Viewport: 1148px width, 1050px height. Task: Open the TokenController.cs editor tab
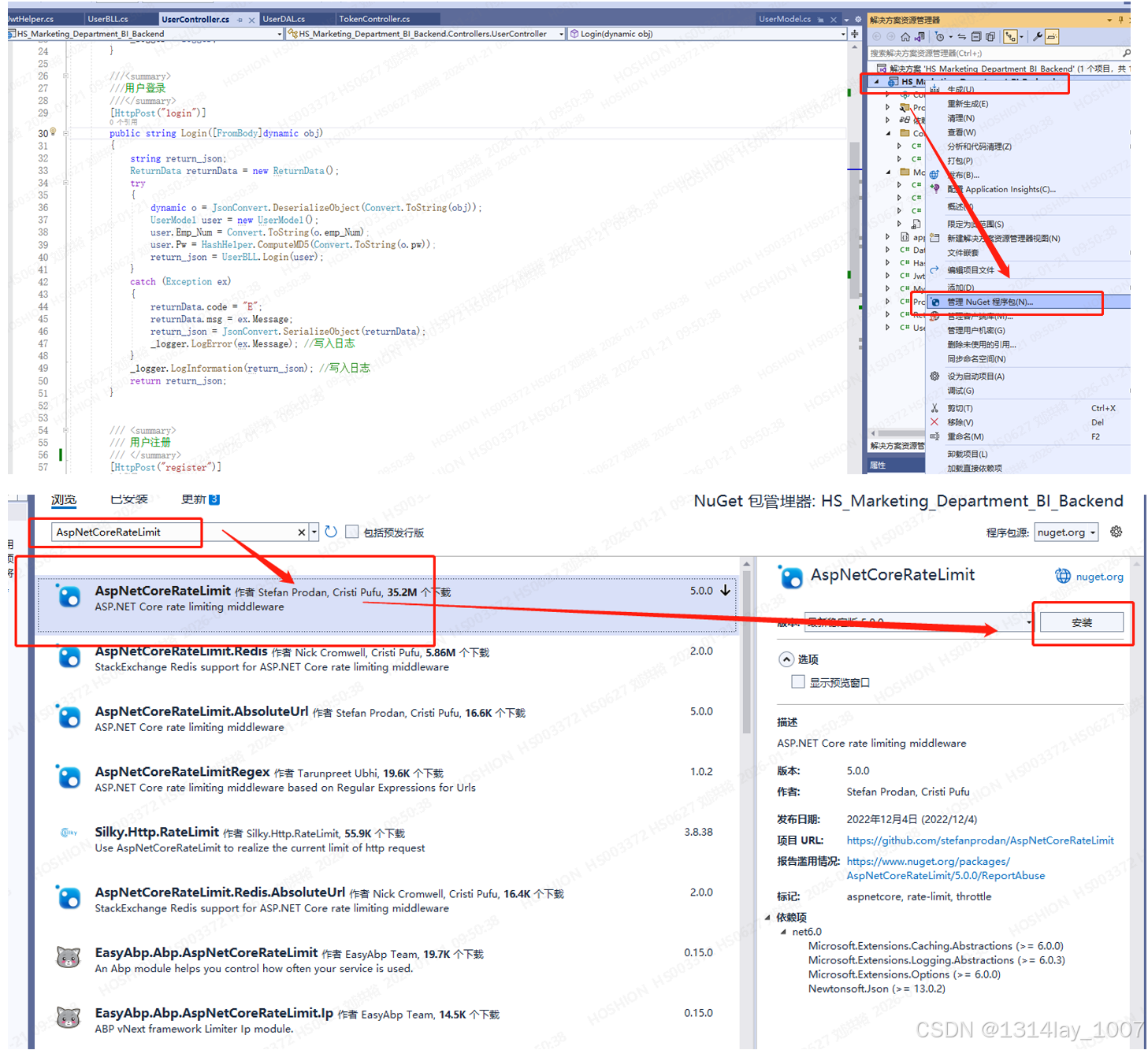[374, 19]
